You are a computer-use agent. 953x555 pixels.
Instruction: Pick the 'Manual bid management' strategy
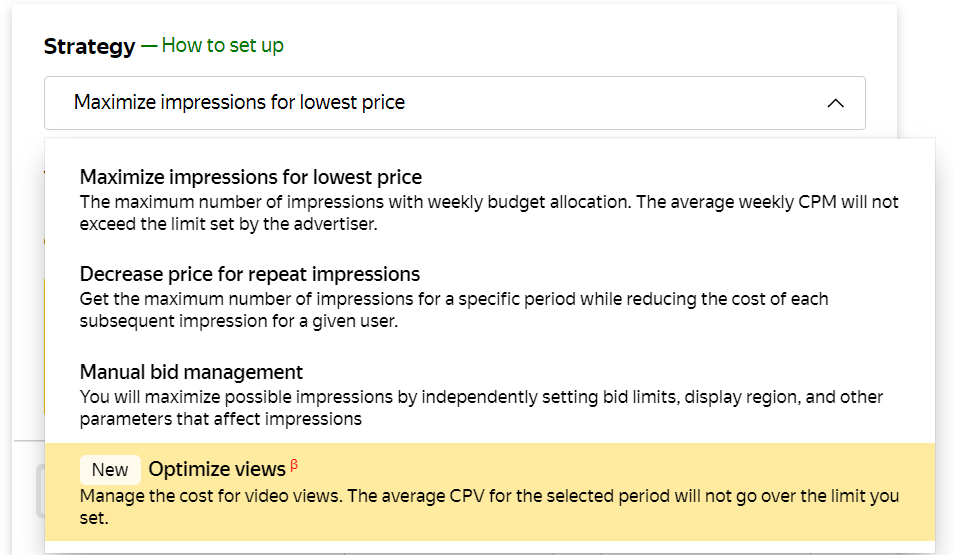[x=191, y=372]
